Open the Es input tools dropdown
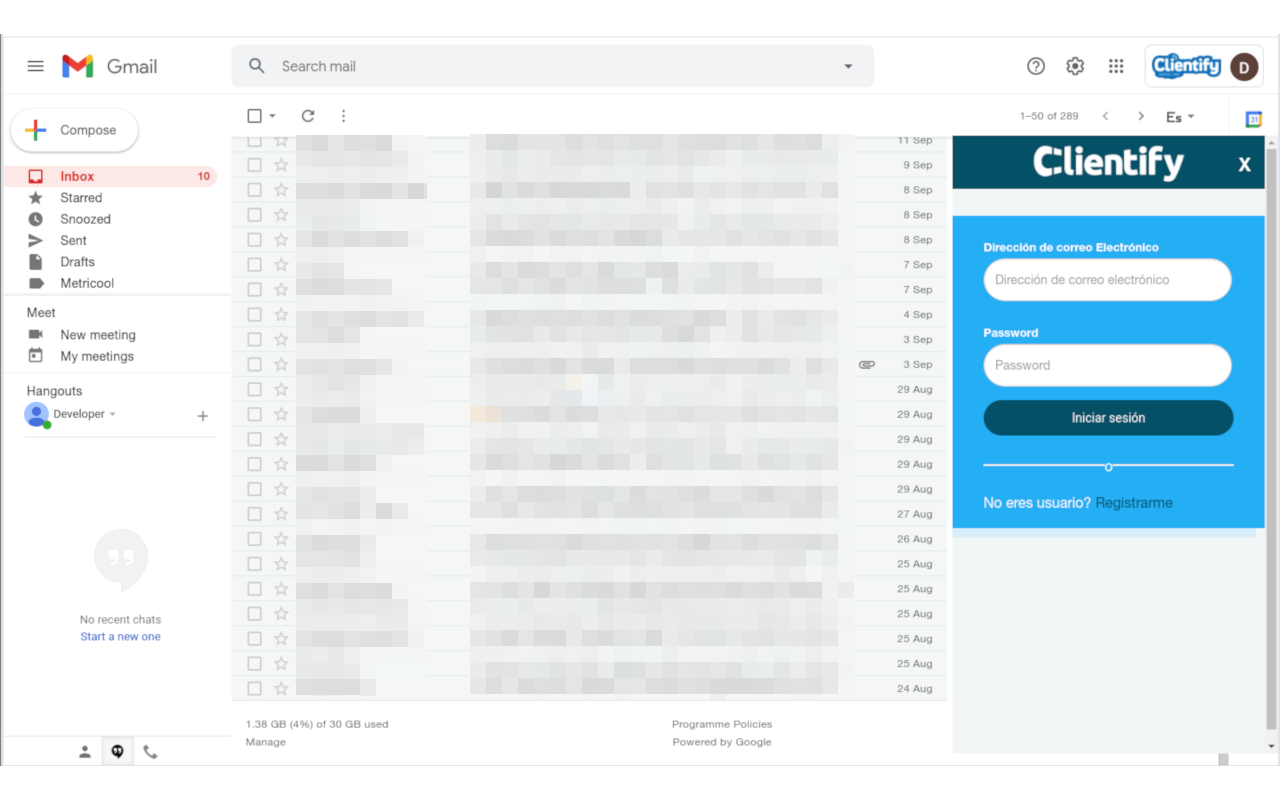Screen dimensions: 1280x800 pos(1180,117)
